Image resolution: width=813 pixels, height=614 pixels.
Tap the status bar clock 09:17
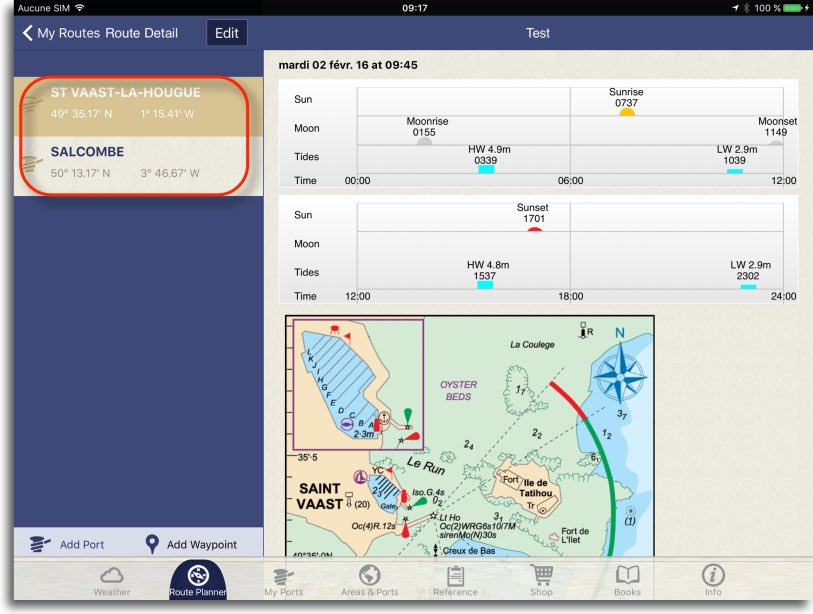pos(415,8)
